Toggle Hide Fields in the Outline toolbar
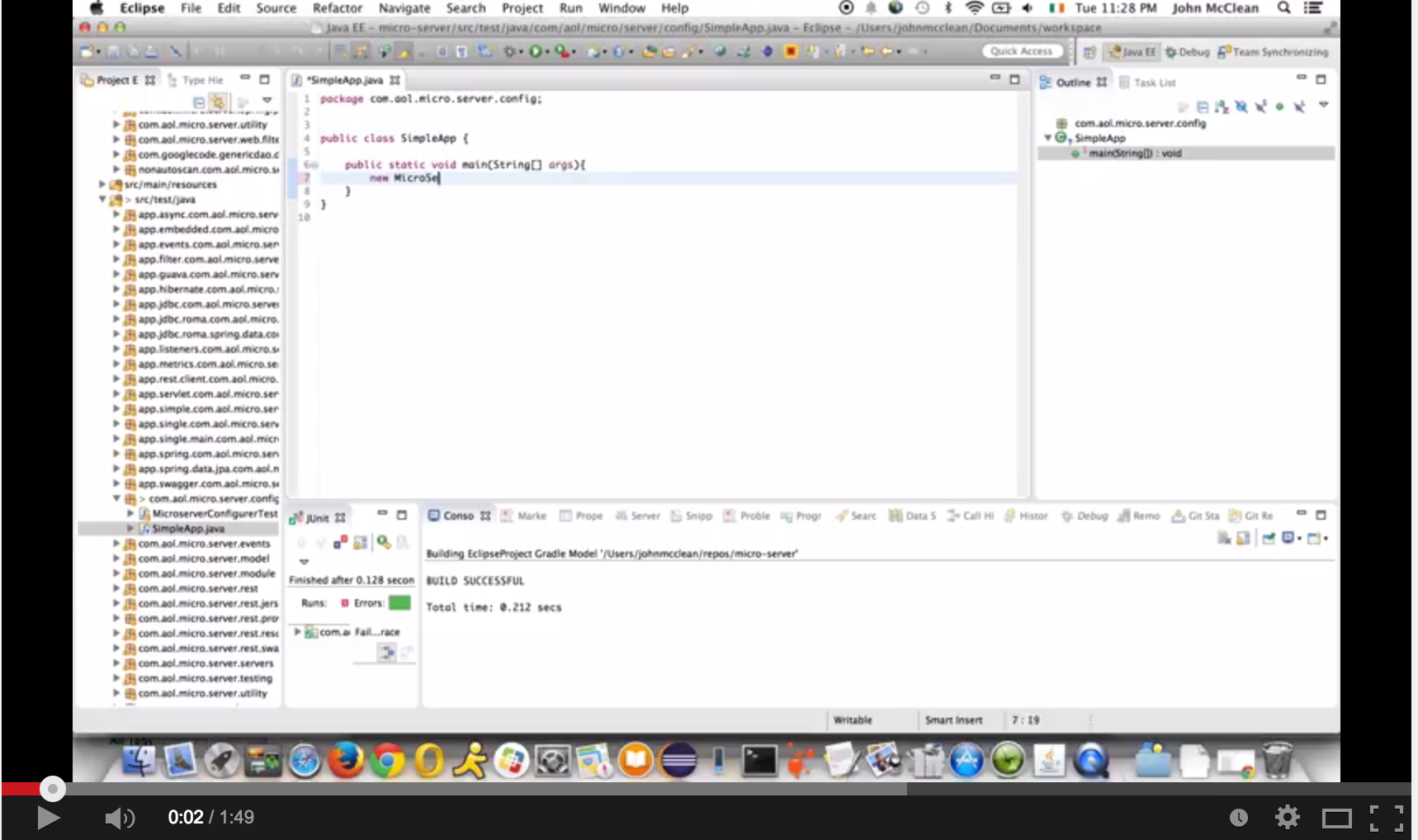1418x840 pixels. coord(1241,106)
